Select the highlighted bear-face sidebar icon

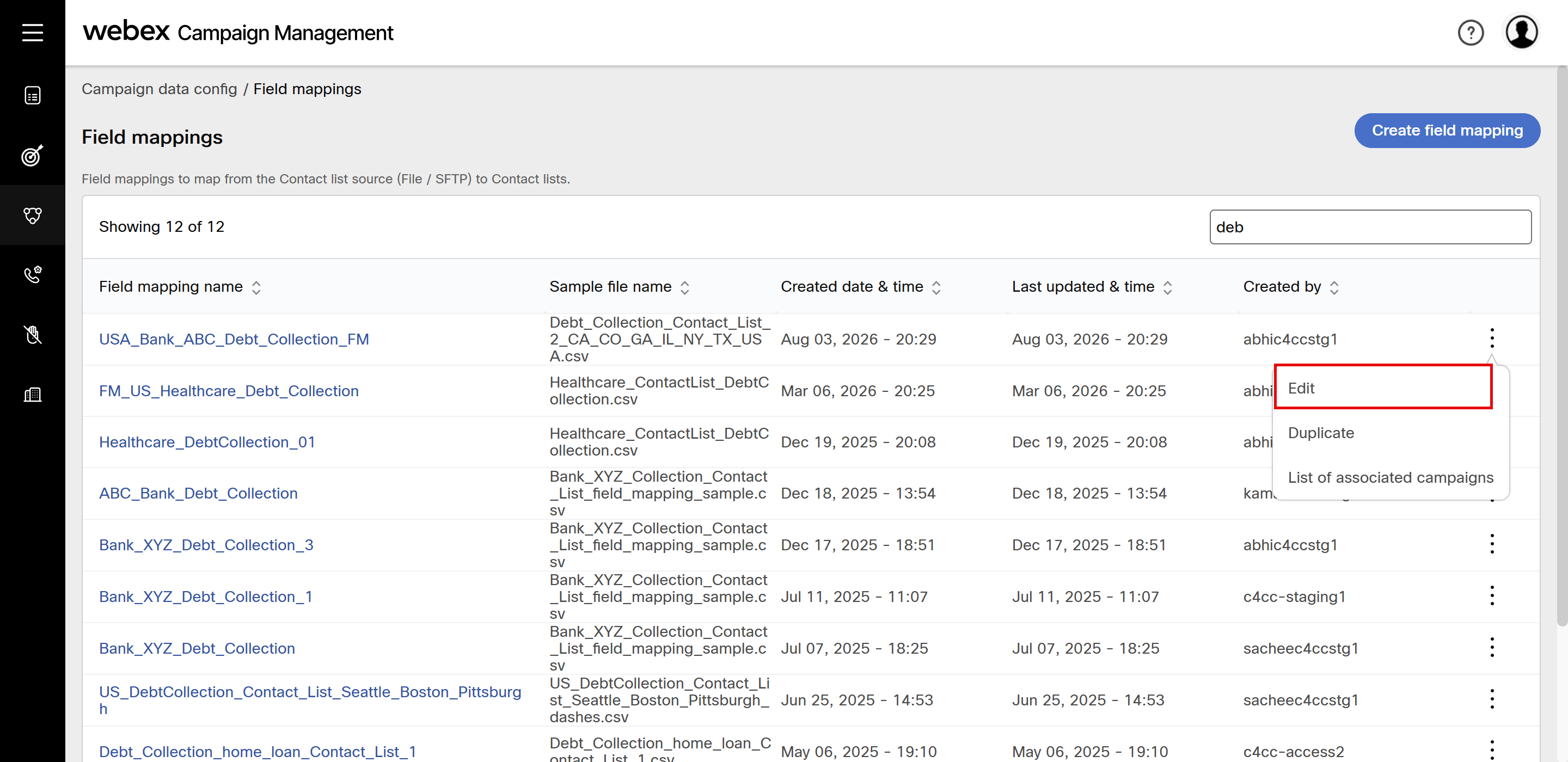(x=32, y=215)
